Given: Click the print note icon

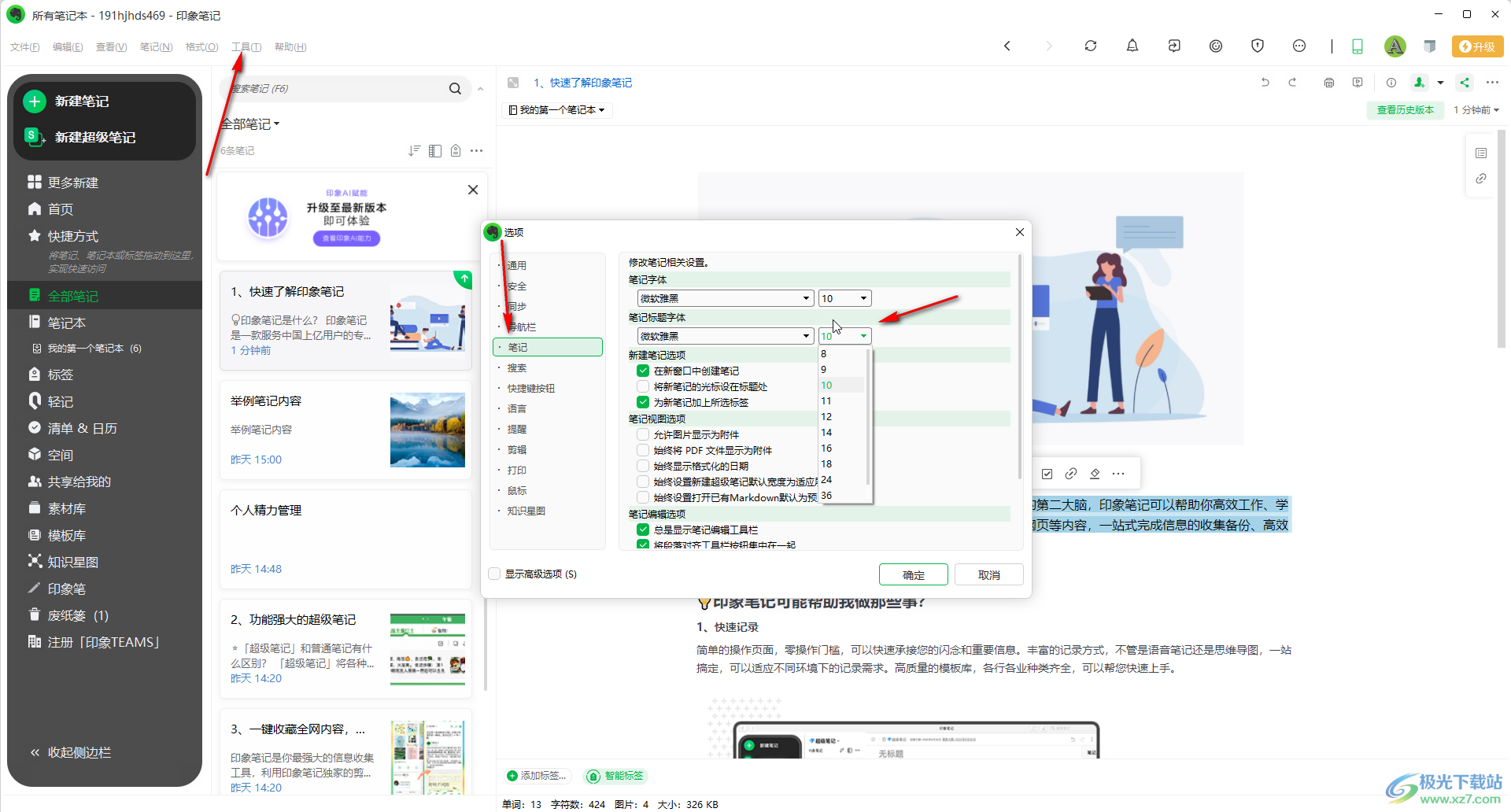Looking at the screenshot, I should tap(1329, 83).
